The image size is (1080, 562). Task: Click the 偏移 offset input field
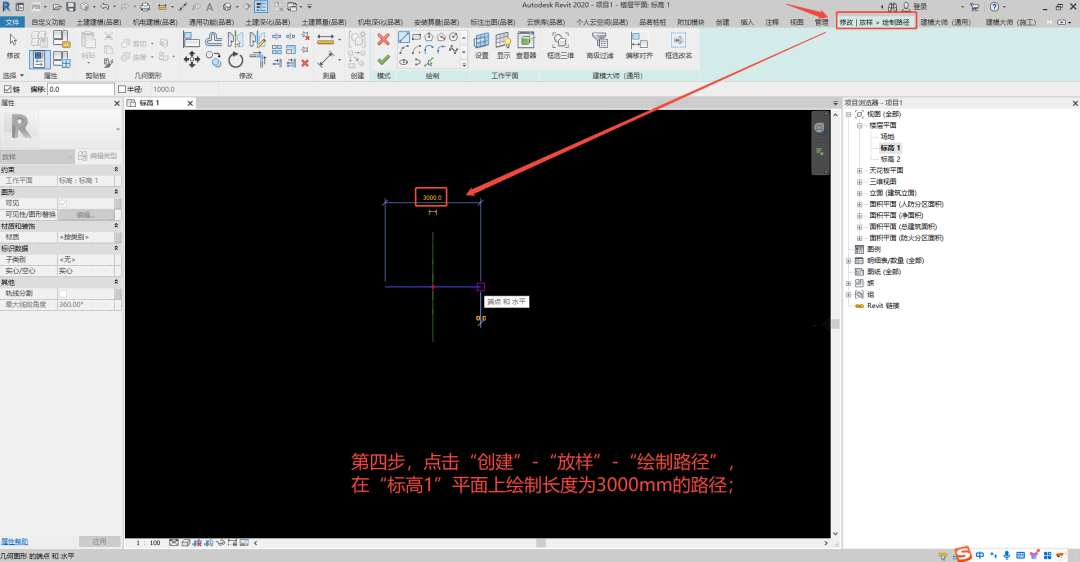click(80, 90)
